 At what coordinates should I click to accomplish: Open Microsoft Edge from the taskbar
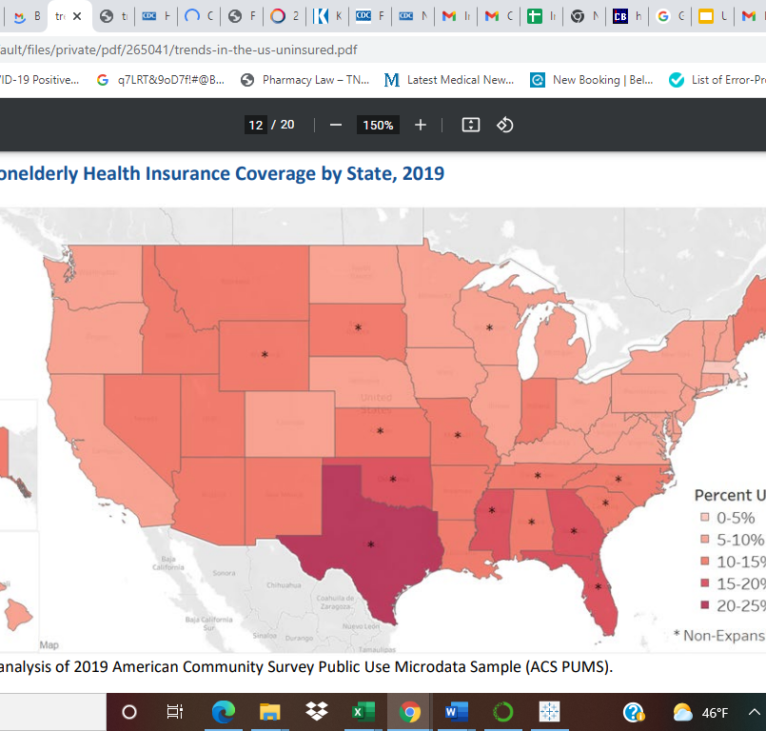[x=223, y=712]
